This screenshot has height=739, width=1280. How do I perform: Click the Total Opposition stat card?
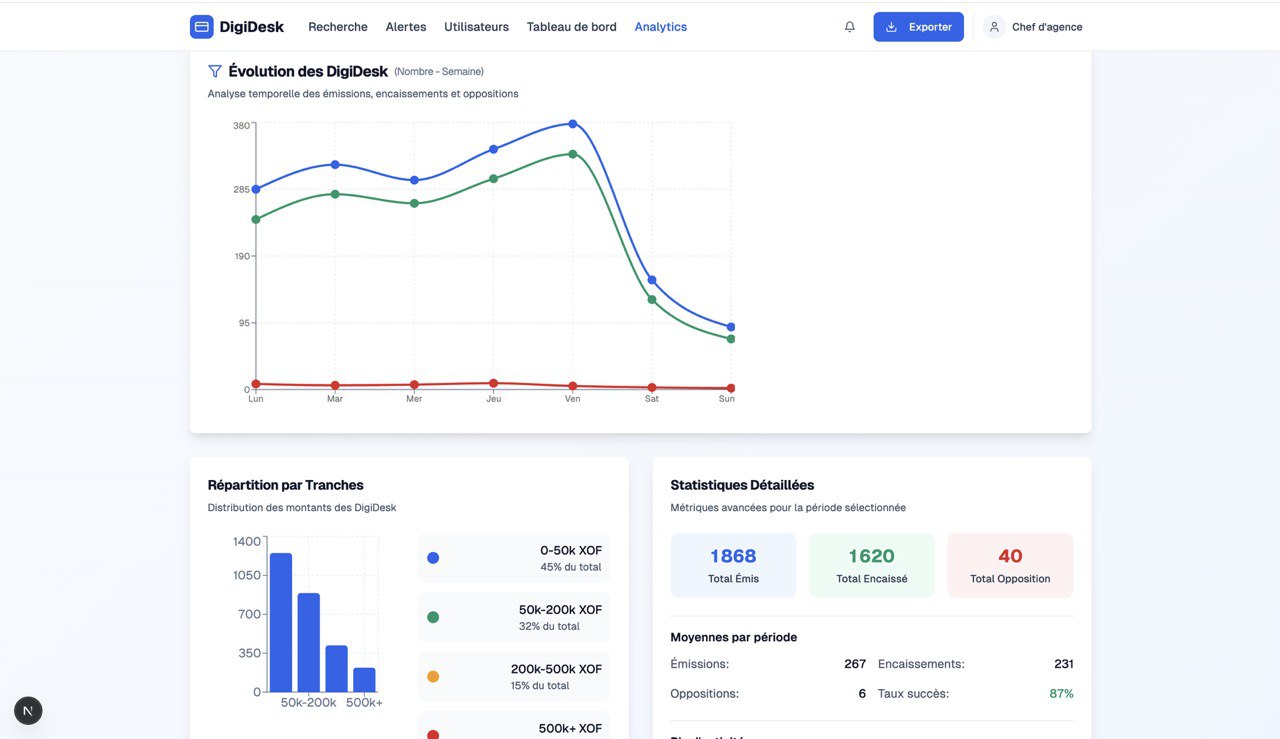click(1010, 565)
